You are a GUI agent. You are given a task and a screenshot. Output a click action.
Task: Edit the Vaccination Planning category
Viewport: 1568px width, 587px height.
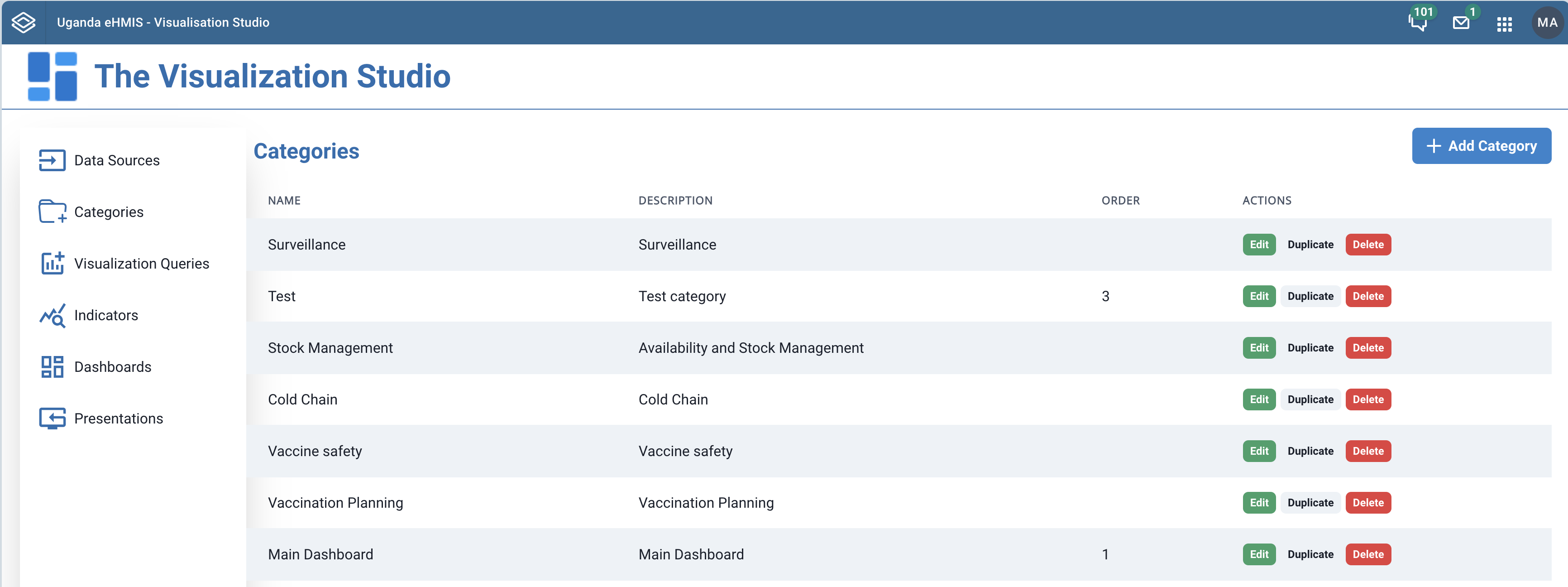[x=1259, y=503]
